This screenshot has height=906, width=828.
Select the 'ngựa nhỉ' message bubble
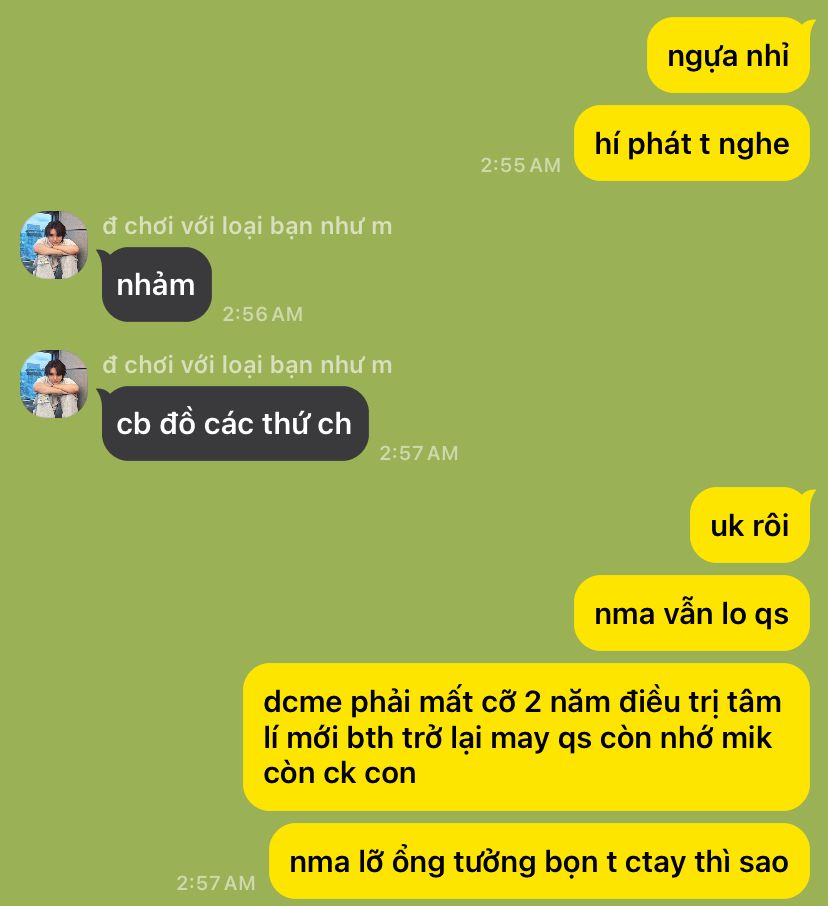(x=729, y=55)
